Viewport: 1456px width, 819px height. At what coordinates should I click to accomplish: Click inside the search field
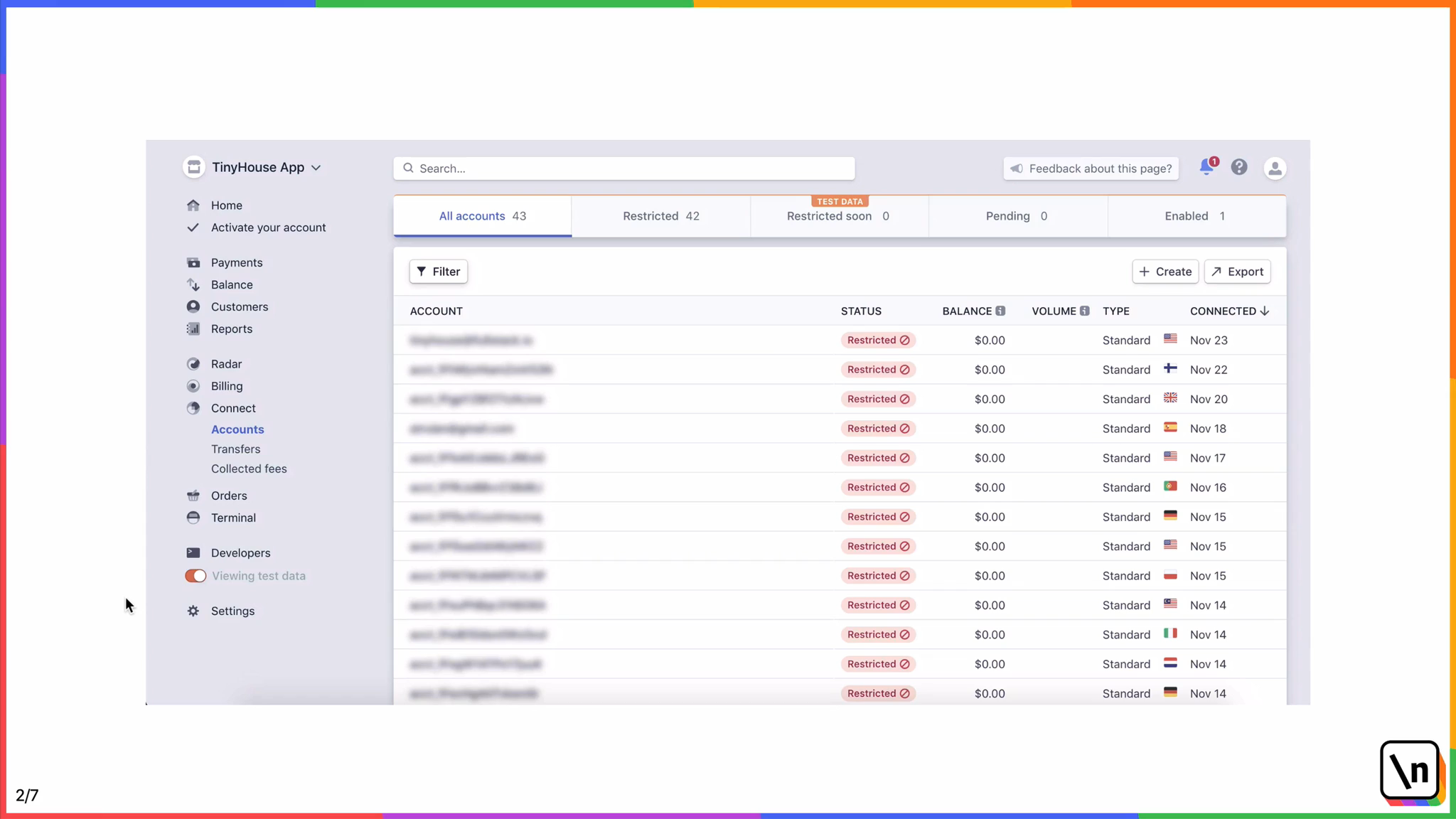(623, 168)
